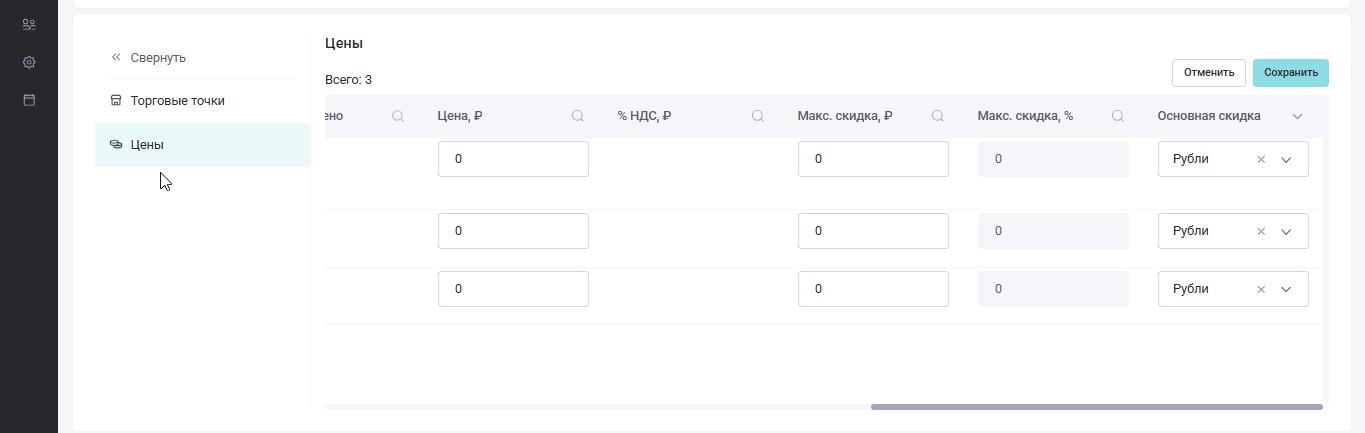Viewport: 1365px width, 433px height.
Task: Clear Рубли selection in third row
Action: point(1261,289)
